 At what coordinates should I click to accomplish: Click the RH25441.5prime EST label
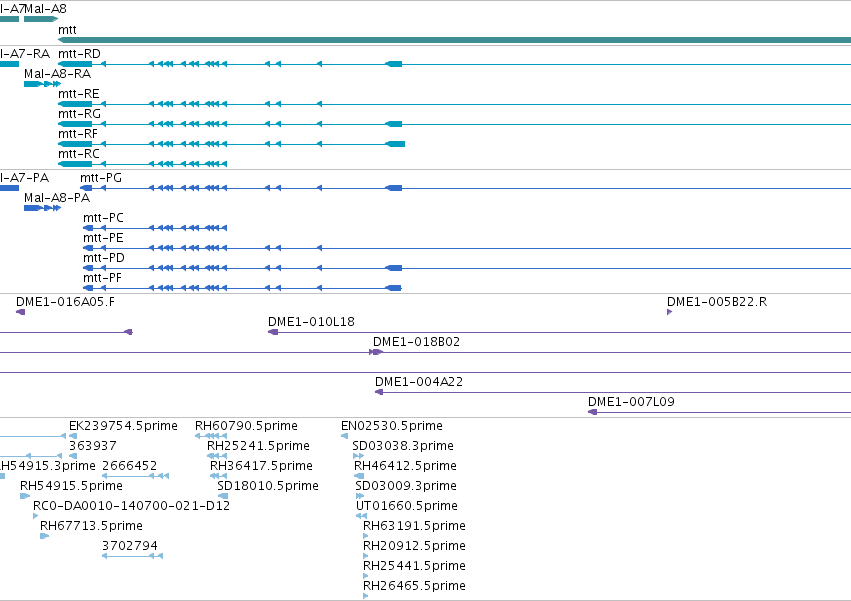point(414,566)
